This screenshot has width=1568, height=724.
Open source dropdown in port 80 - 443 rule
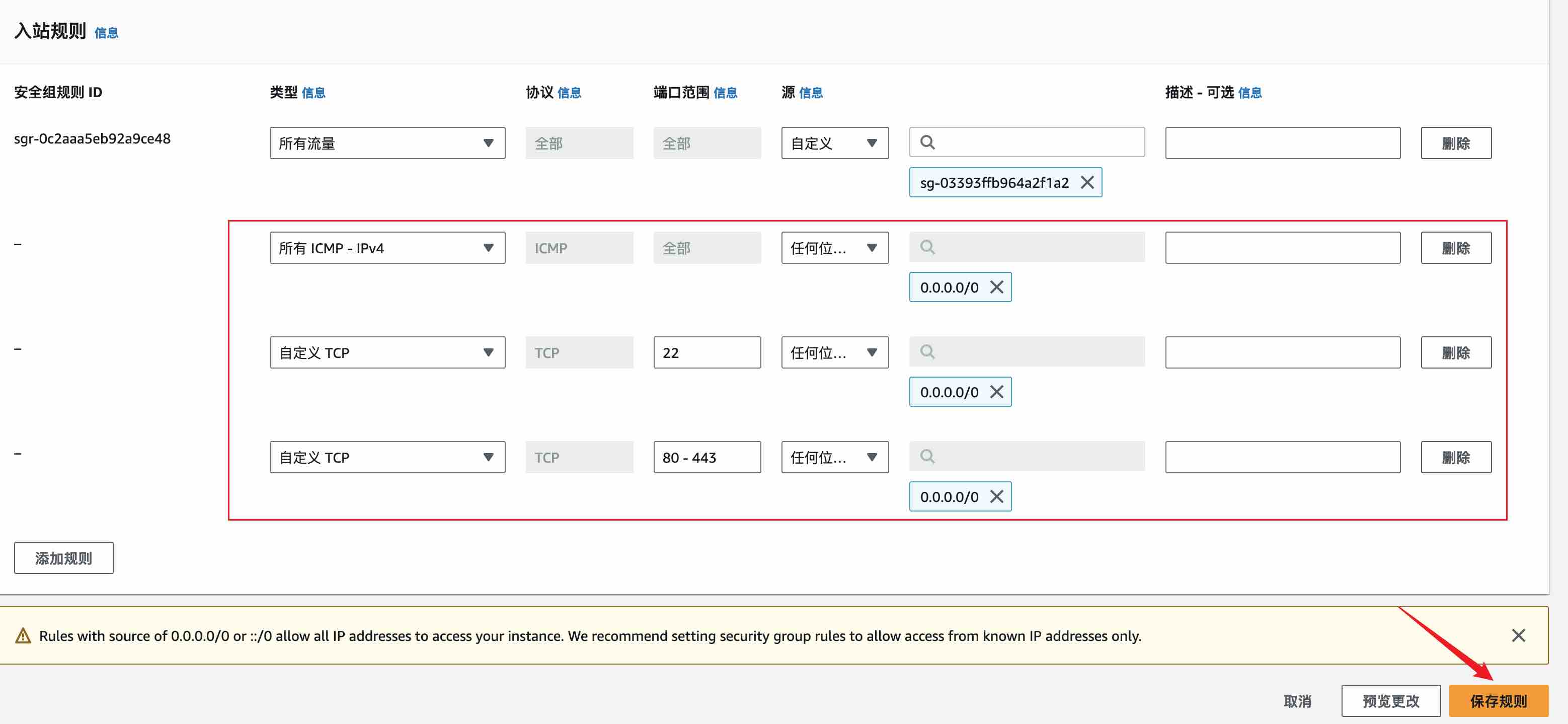tap(834, 457)
